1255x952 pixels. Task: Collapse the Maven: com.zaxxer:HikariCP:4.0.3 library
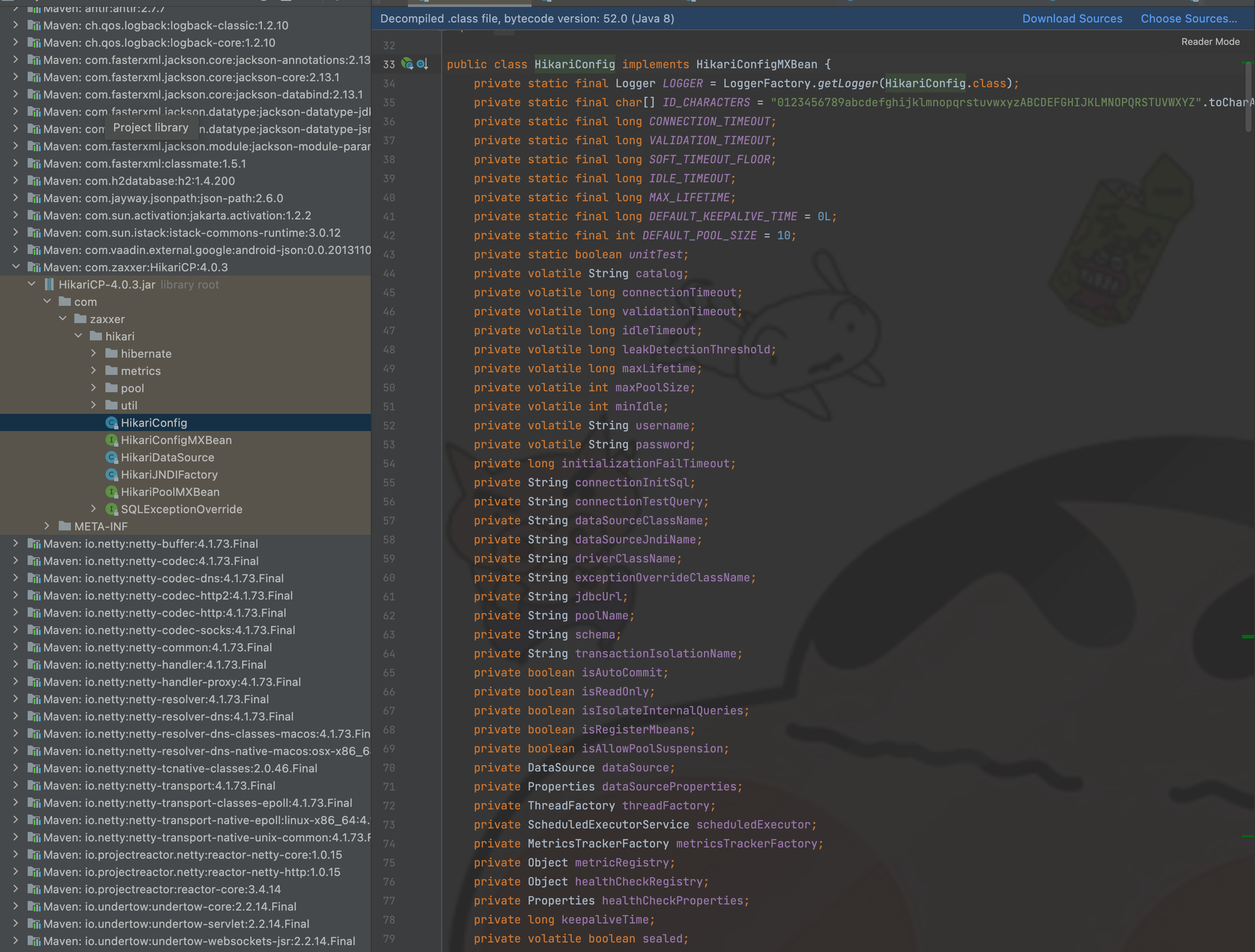16,267
